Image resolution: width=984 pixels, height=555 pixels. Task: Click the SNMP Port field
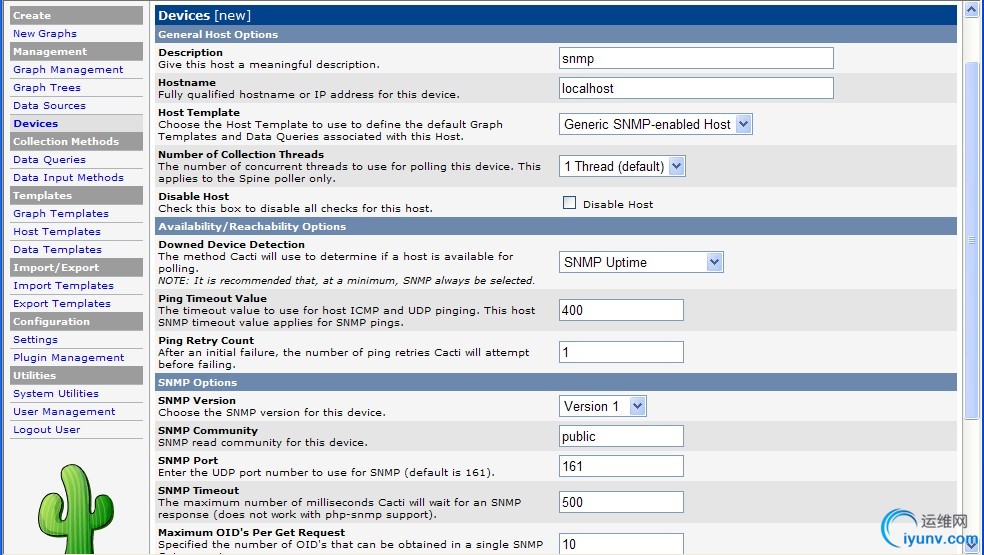(x=621, y=466)
